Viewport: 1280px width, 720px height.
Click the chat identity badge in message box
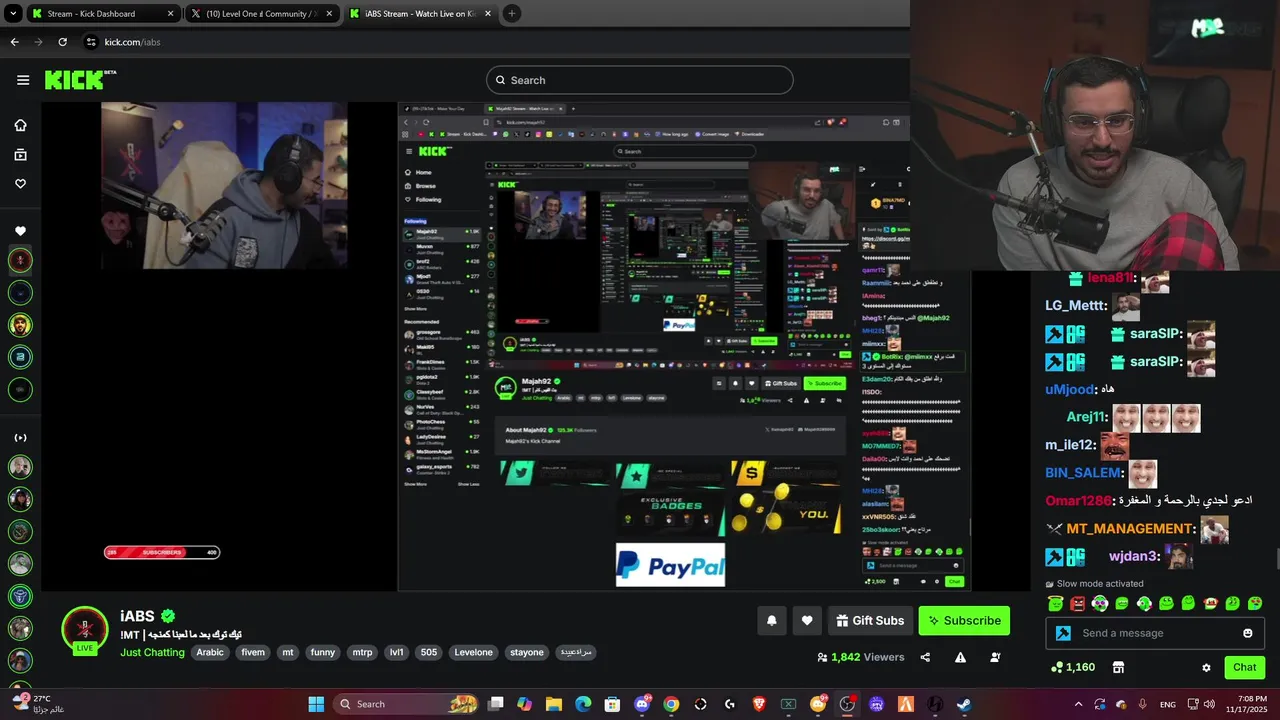pos(1063,633)
